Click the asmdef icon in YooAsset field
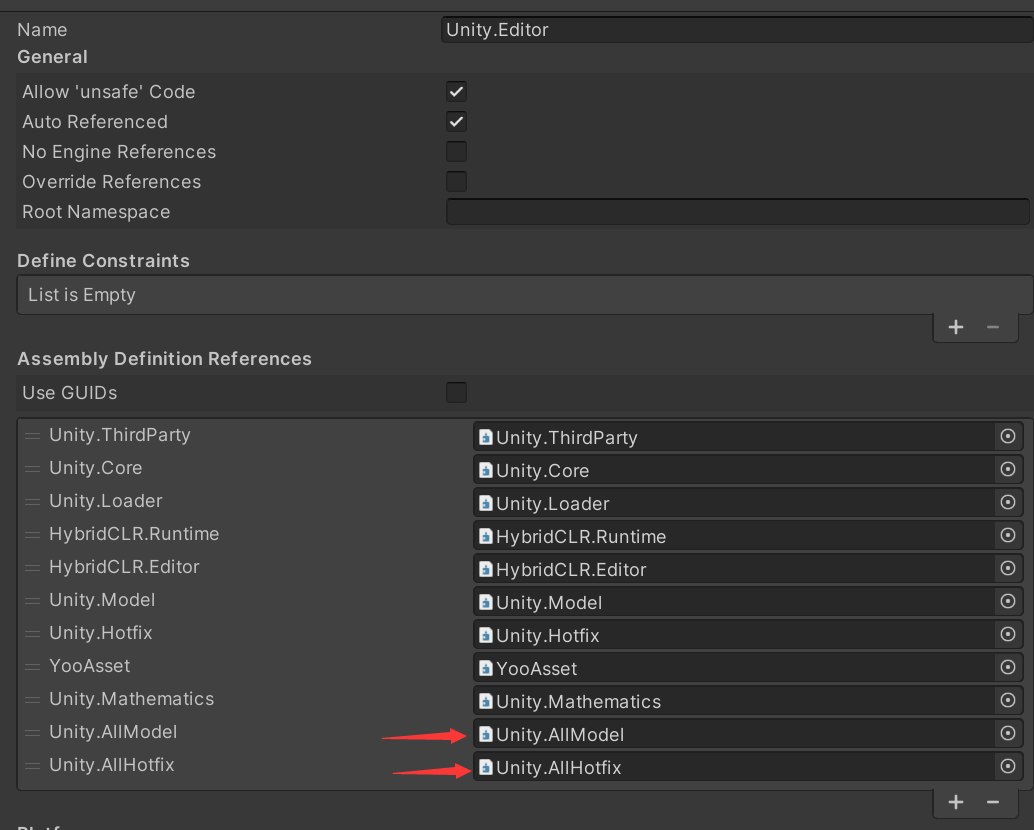1034x830 pixels. [x=486, y=668]
